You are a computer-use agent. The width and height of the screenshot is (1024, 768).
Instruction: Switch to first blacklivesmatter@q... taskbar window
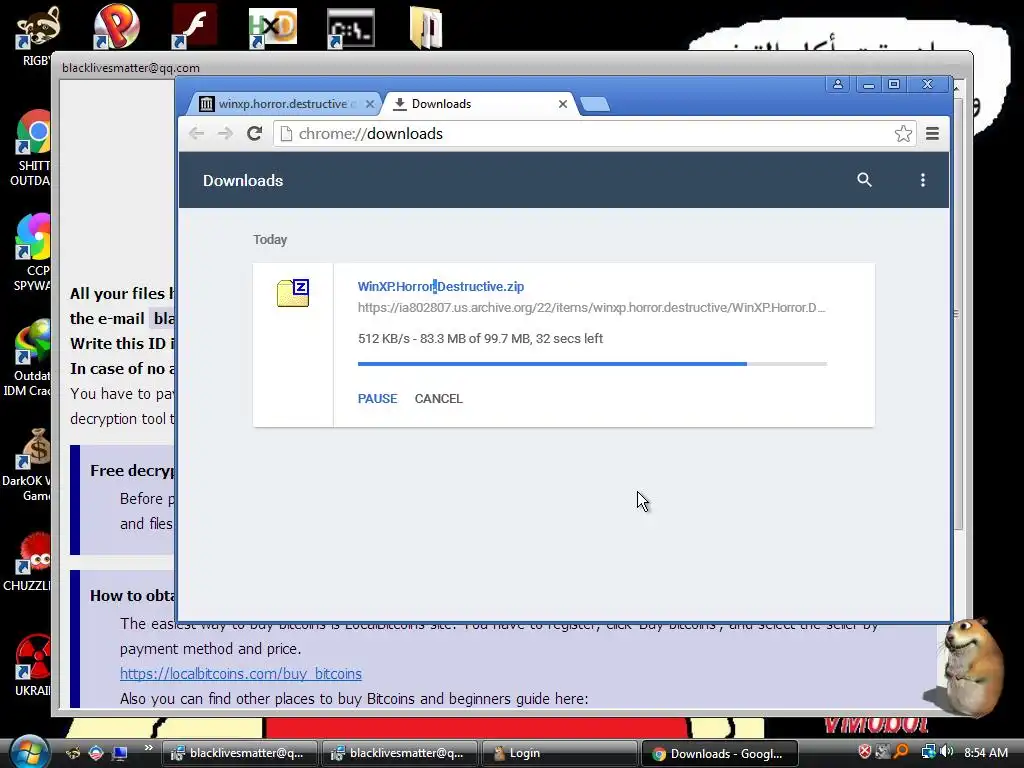click(239, 753)
